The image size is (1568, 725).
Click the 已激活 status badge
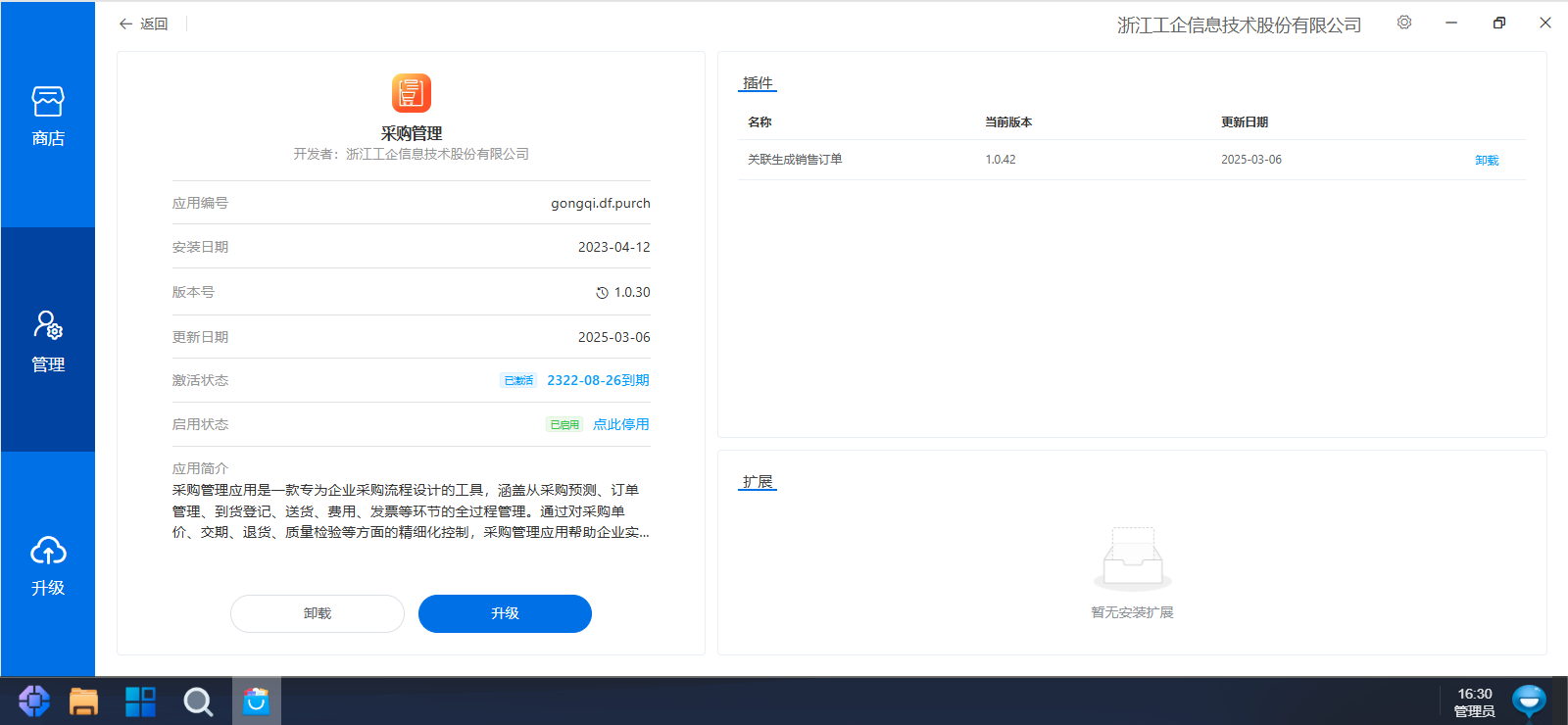click(518, 380)
